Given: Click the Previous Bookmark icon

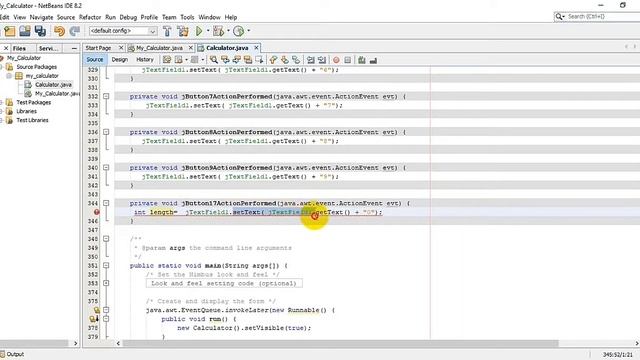Looking at the screenshot, I should point(273,60).
